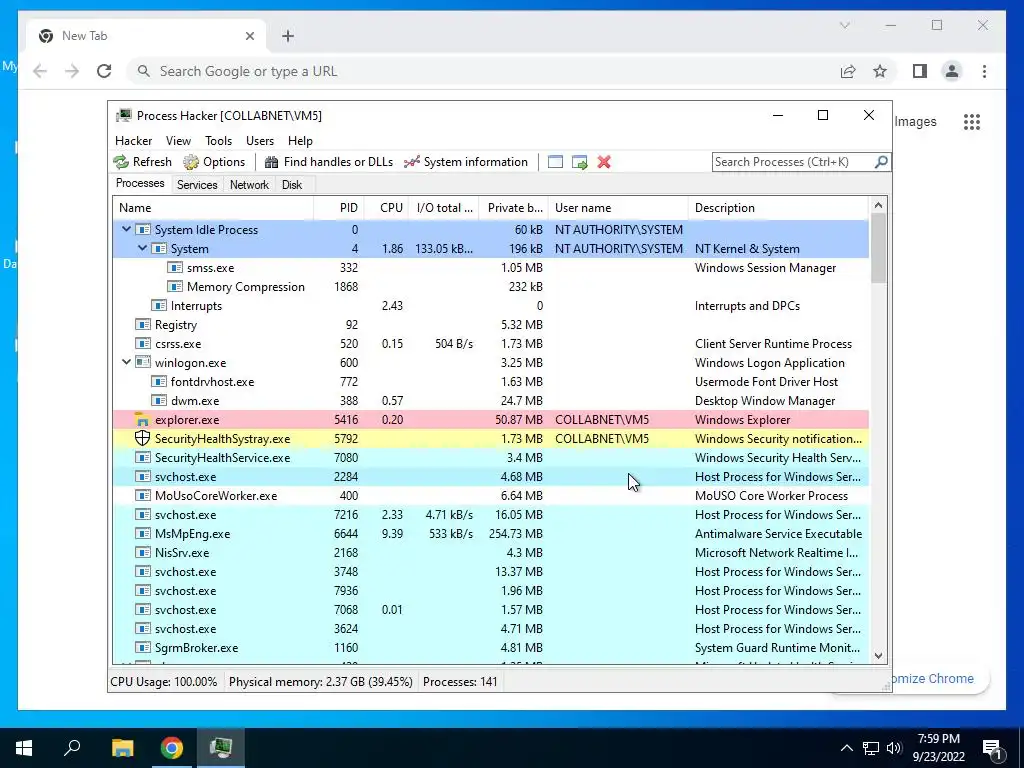The width and height of the screenshot is (1024, 768).
Task: Switch to the Network tab
Action: point(249,185)
